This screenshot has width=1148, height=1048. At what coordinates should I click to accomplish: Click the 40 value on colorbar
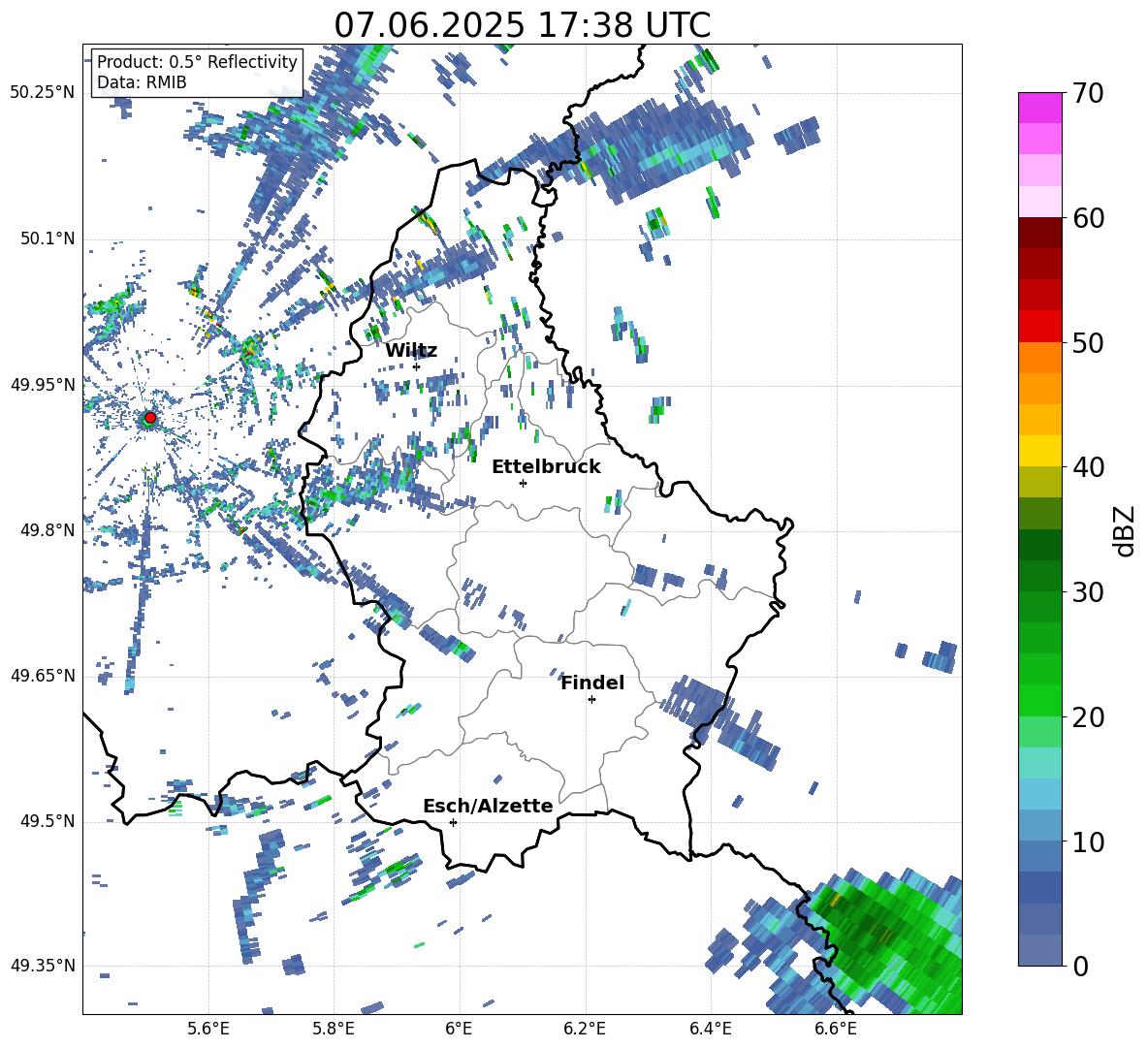click(1088, 467)
